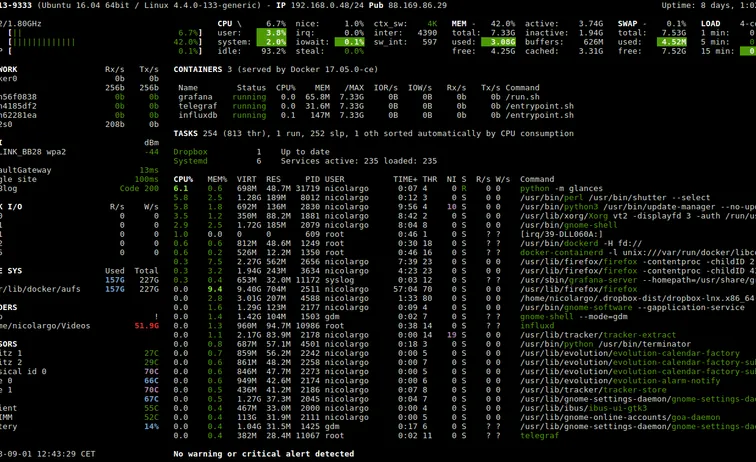This screenshot has width=756, height=462.
Task: Select the telegraf container name
Action: pos(197,106)
